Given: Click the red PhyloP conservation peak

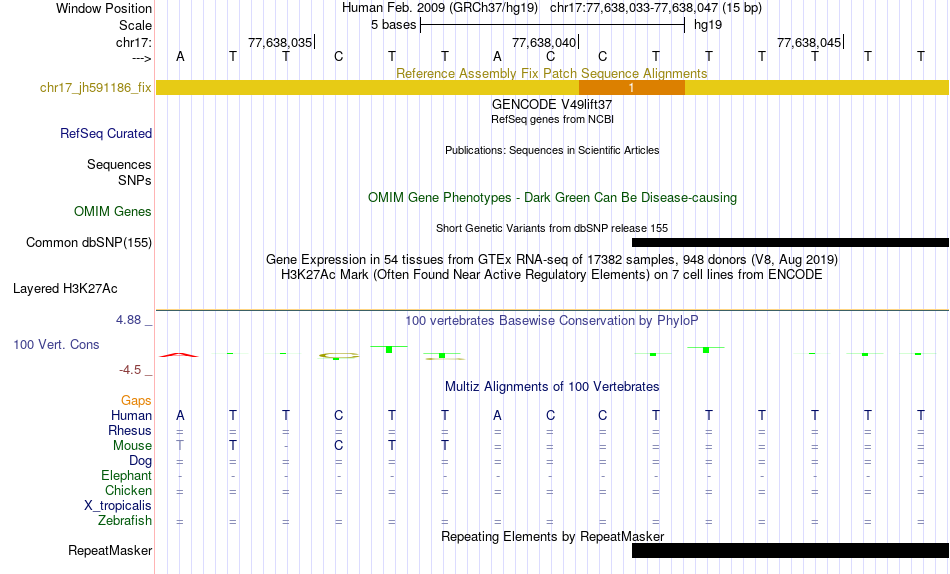Looking at the screenshot, I should pyautogui.click(x=179, y=355).
